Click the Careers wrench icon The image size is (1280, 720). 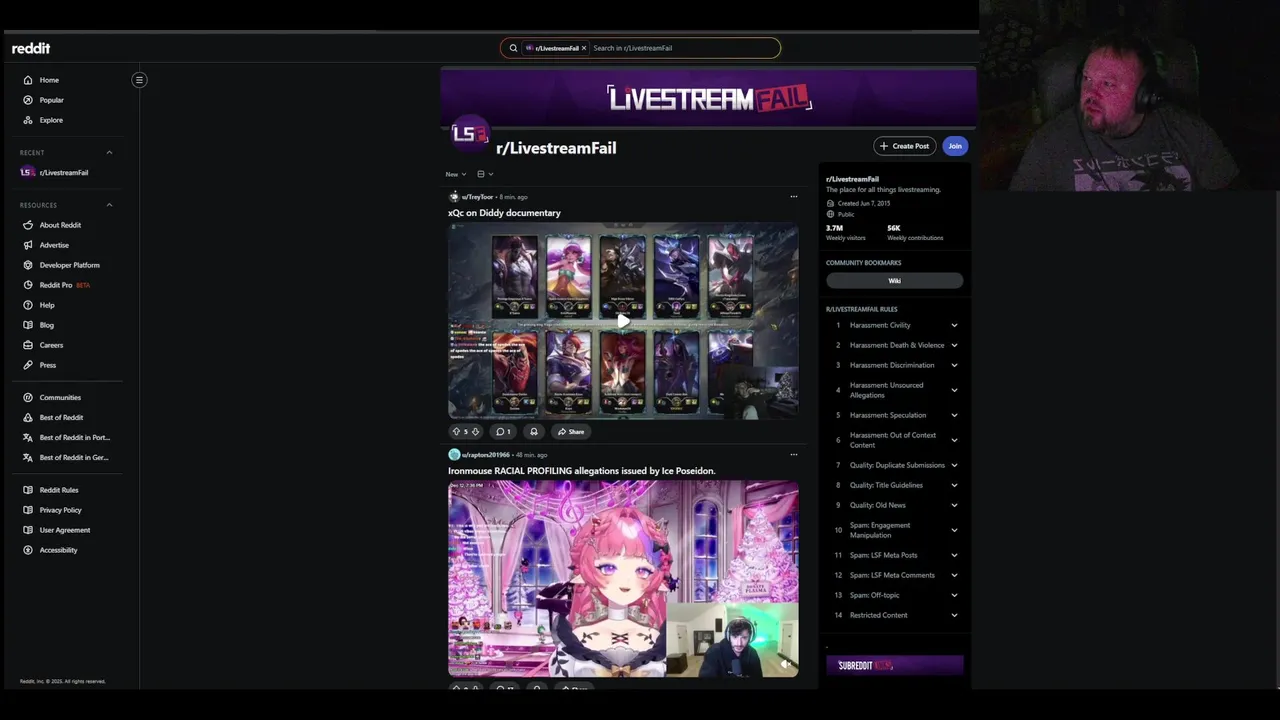click(x=28, y=345)
